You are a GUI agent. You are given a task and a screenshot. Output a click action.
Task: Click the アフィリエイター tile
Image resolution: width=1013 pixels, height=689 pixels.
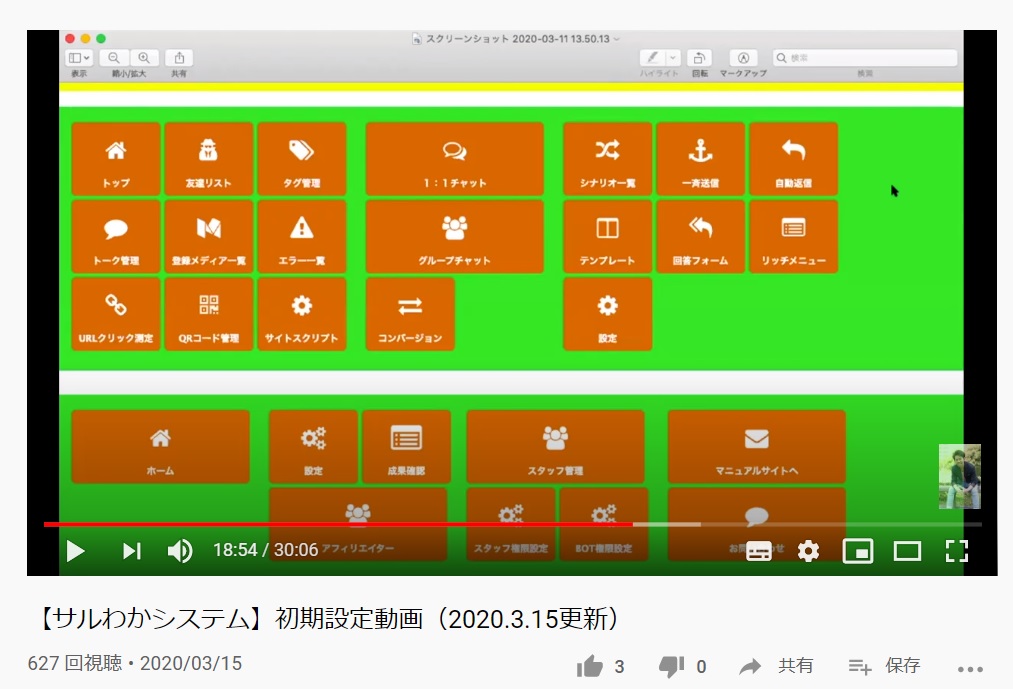click(x=358, y=524)
